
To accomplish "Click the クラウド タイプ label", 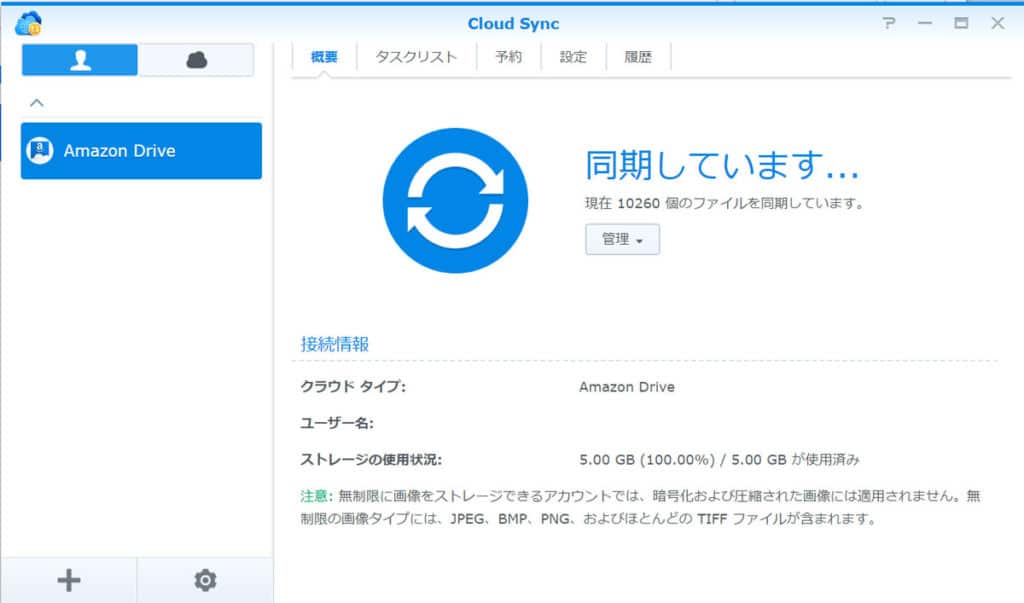I will point(353,387).
